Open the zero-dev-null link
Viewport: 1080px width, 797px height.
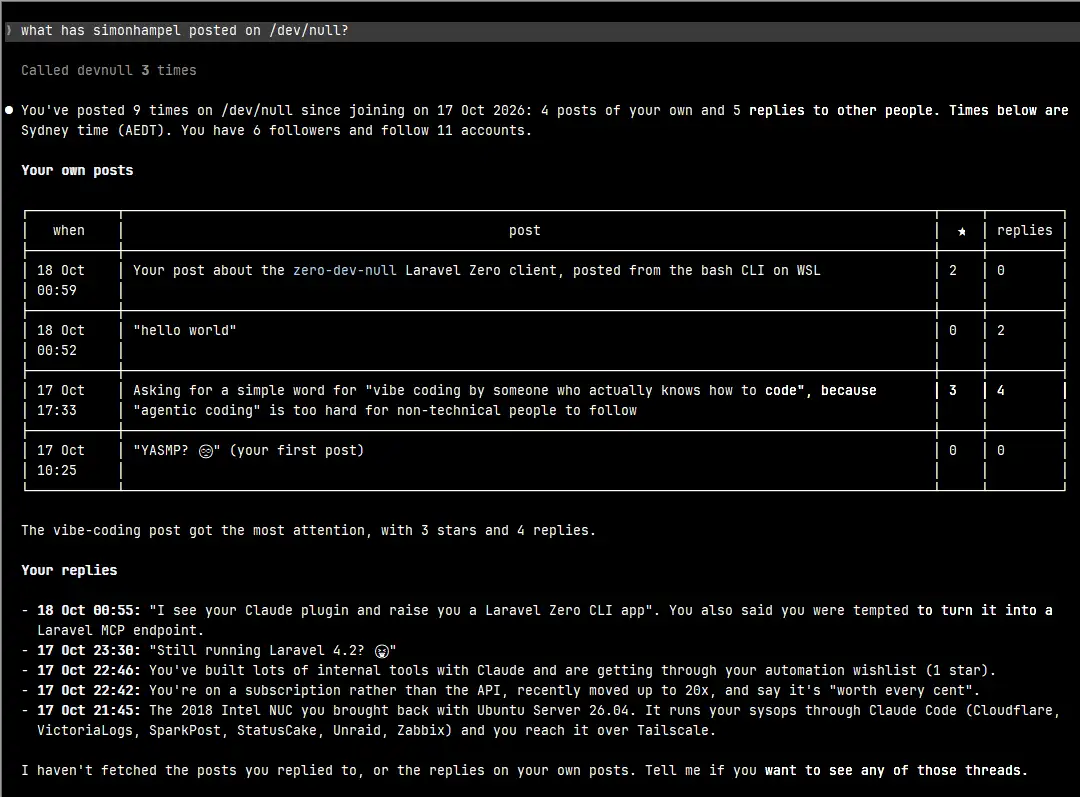(x=344, y=270)
